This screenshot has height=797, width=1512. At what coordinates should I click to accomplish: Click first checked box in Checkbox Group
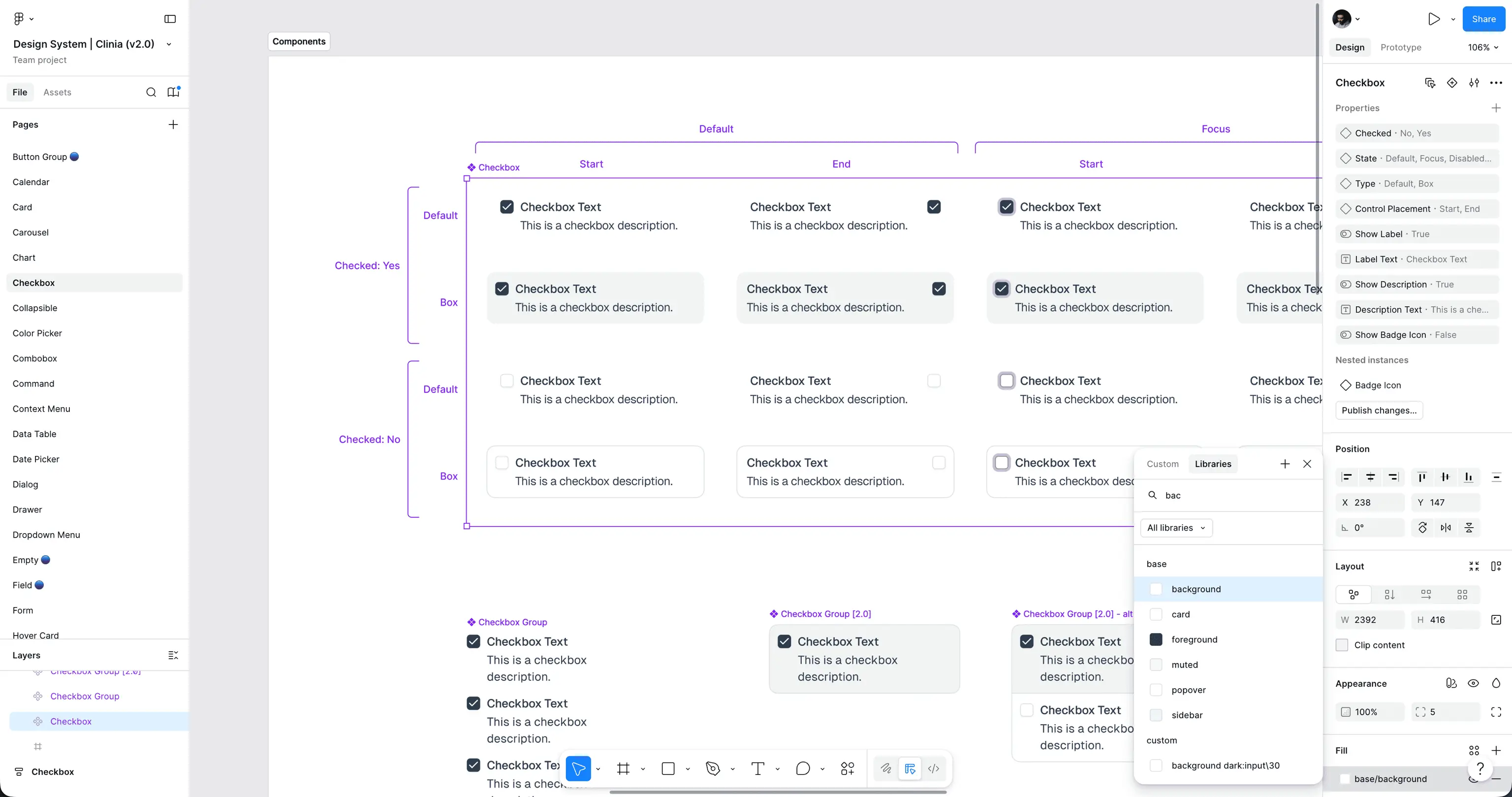(x=473, y=641)
